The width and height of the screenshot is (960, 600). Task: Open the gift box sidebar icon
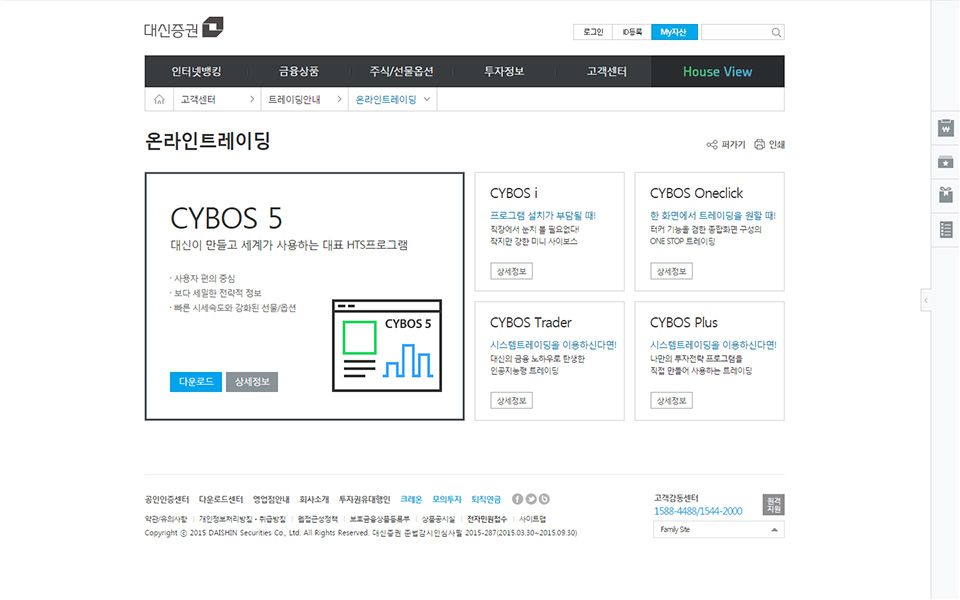(946, 196)
